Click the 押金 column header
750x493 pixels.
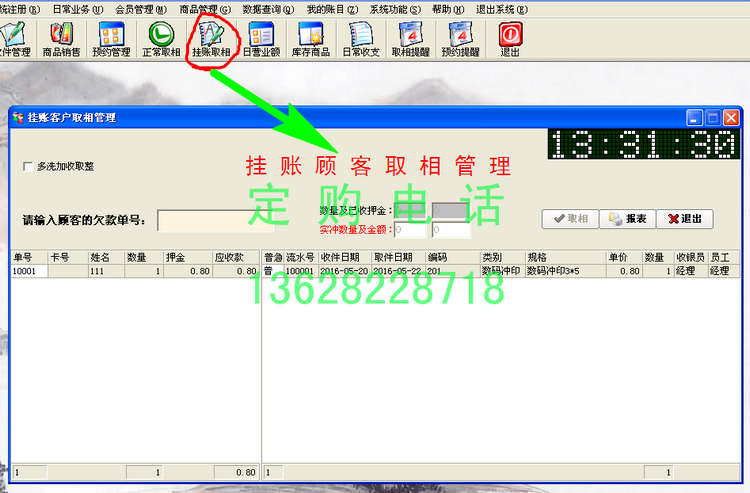pyautogui.click(x=188, y=257)
